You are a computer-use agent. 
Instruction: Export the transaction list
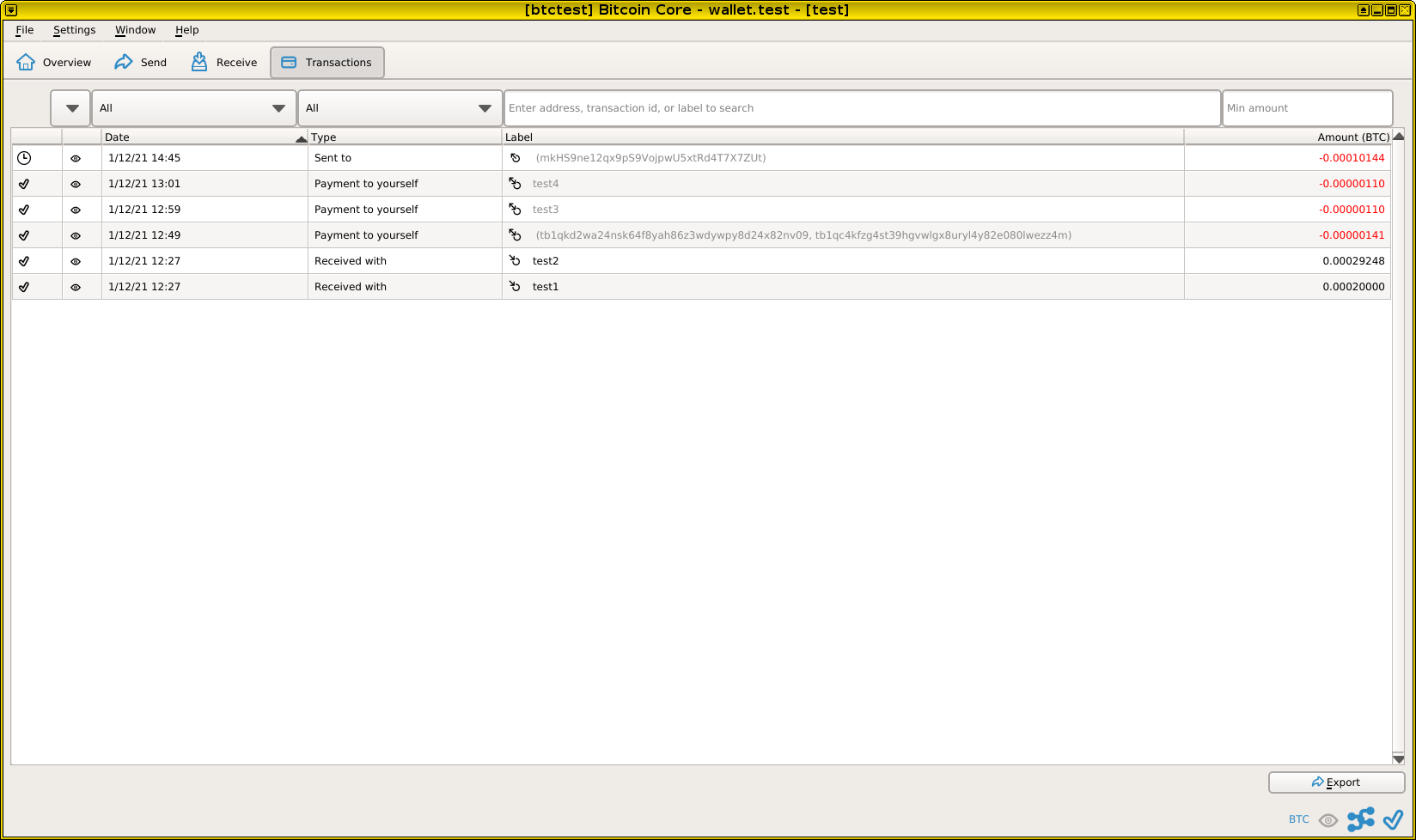(x=1336, y=782)
